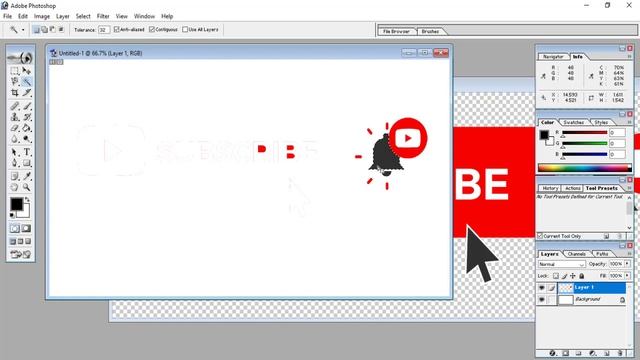The height and width of the screenshot is (360, 640).
Task: Toggle lock position icon
Action: (x=573, y=276)
